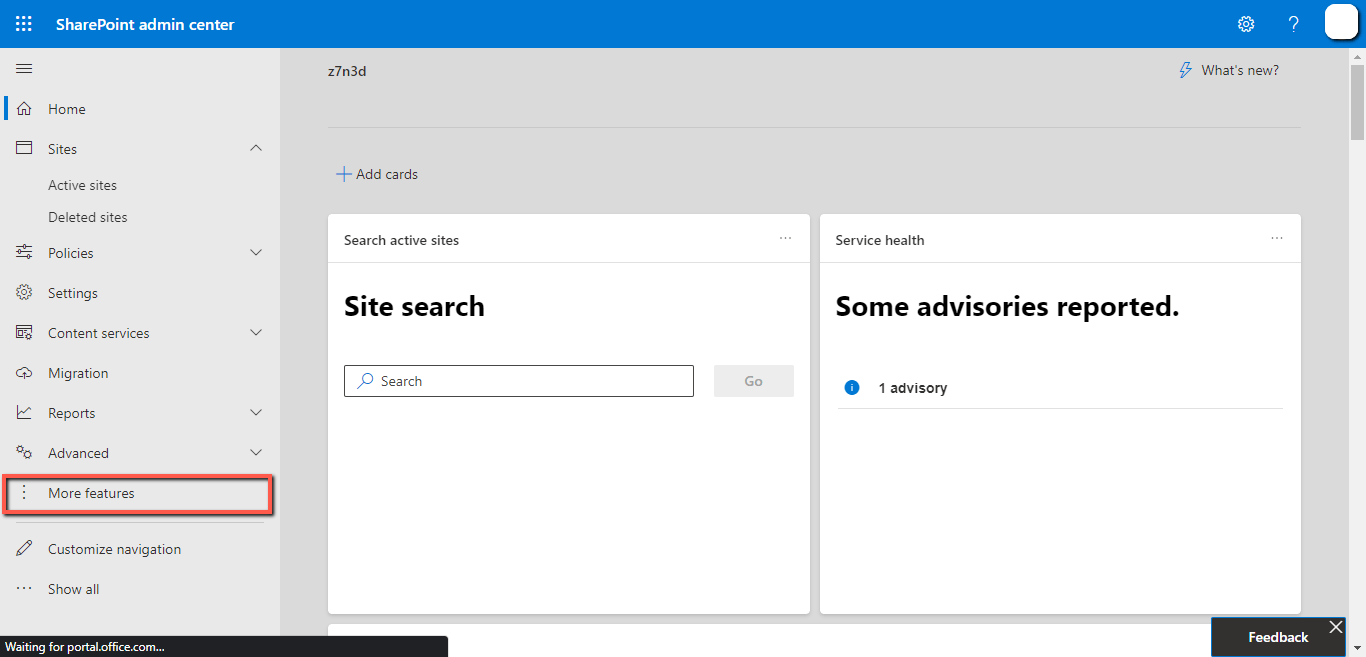The image size is (1366, 657).
Task: Open the Settings navigation item
Action: (140, 293)
